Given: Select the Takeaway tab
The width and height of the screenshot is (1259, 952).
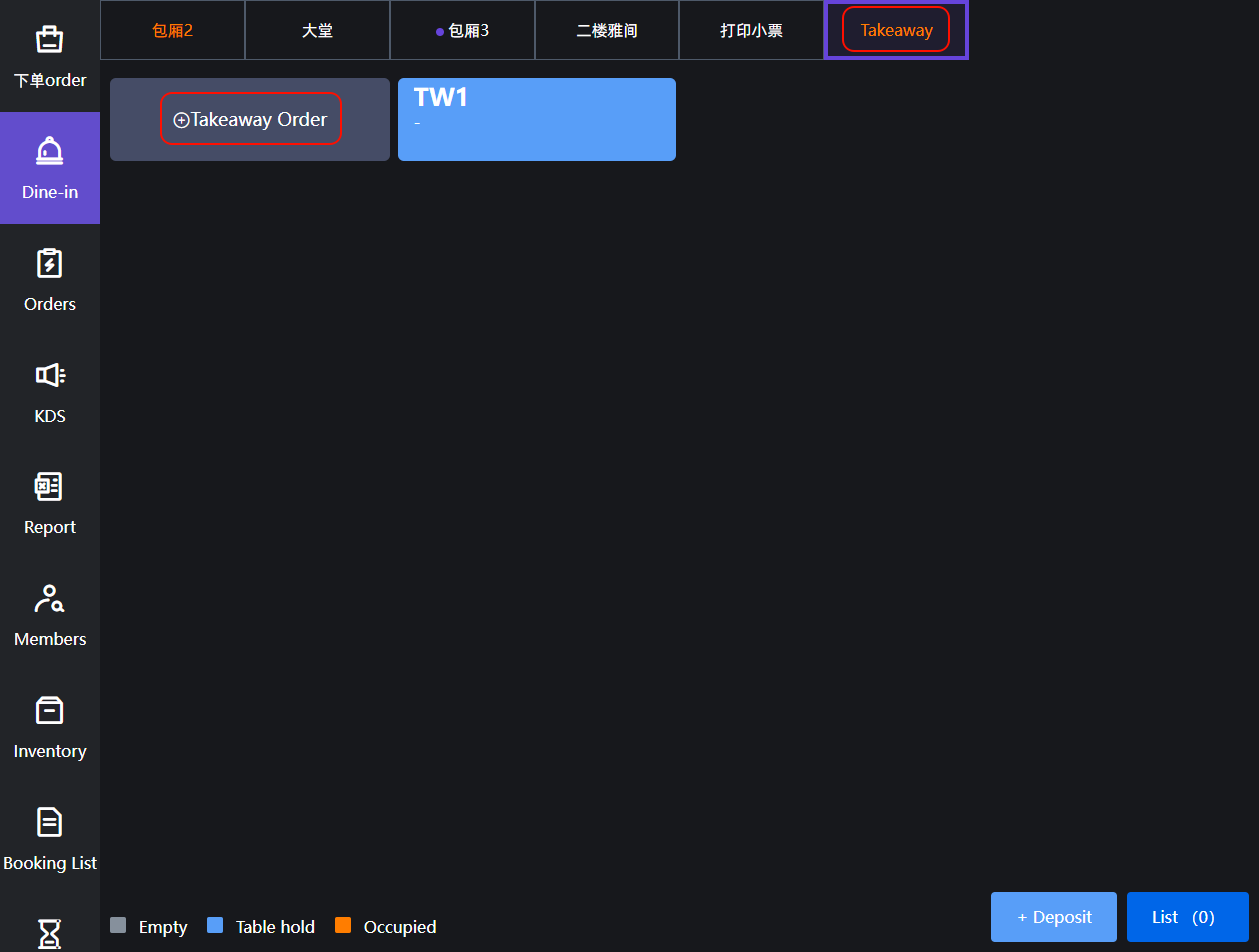Looking at the screenshot, I should [x=896, y=31].
